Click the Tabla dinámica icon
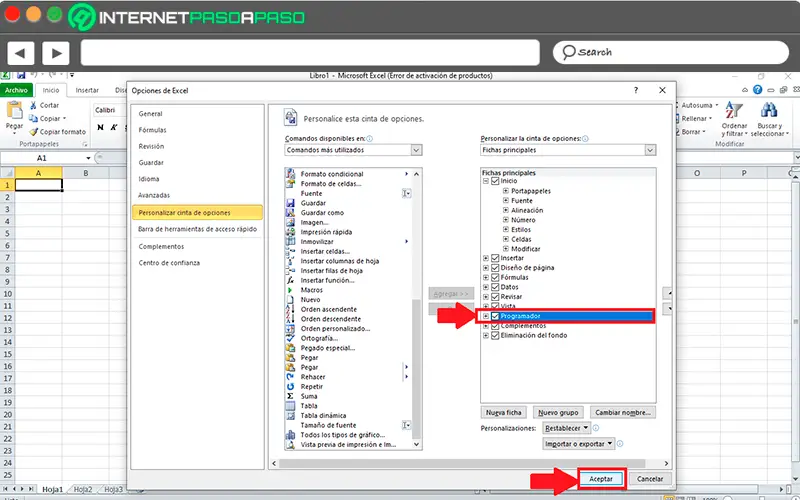The width and height of the screenshot is (800, 500). point(290,416)
